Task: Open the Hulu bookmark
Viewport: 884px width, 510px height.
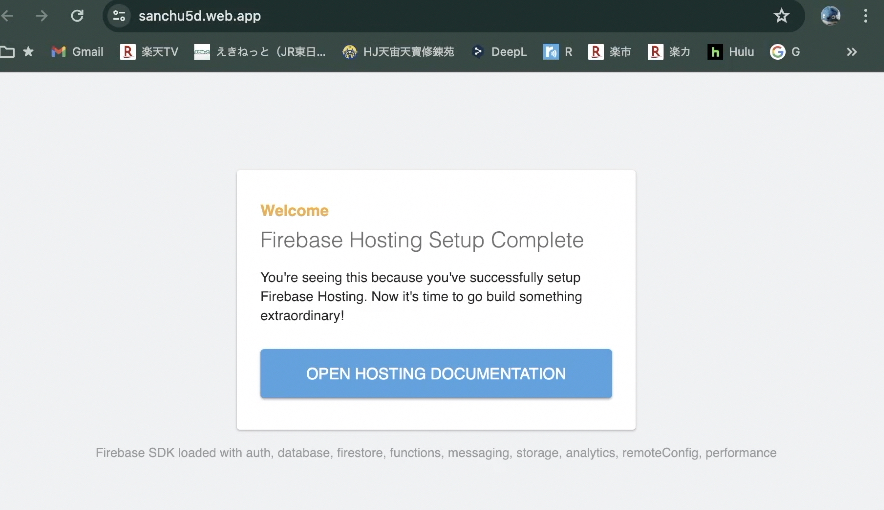Action: (731, 52)
